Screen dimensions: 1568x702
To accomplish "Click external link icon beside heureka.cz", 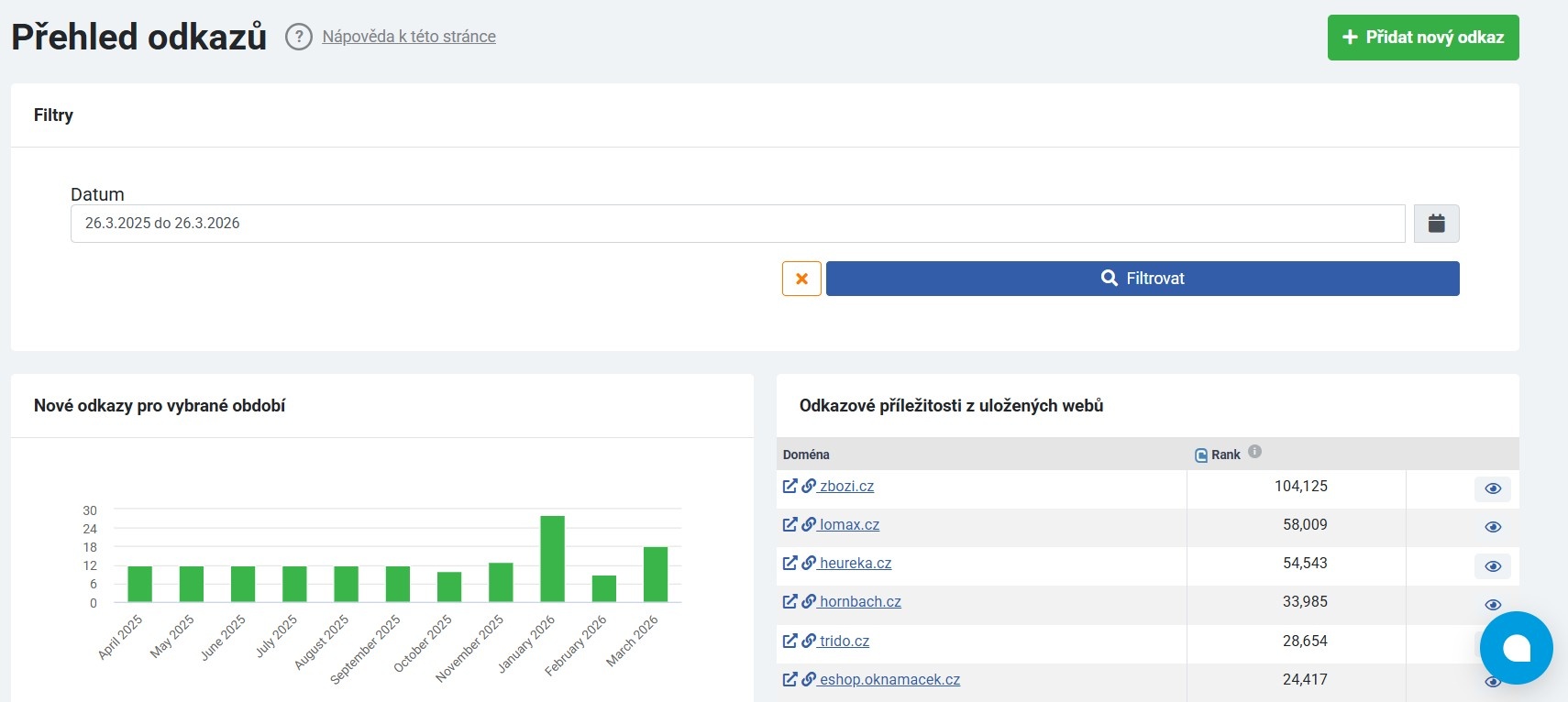I will point(790,564).
